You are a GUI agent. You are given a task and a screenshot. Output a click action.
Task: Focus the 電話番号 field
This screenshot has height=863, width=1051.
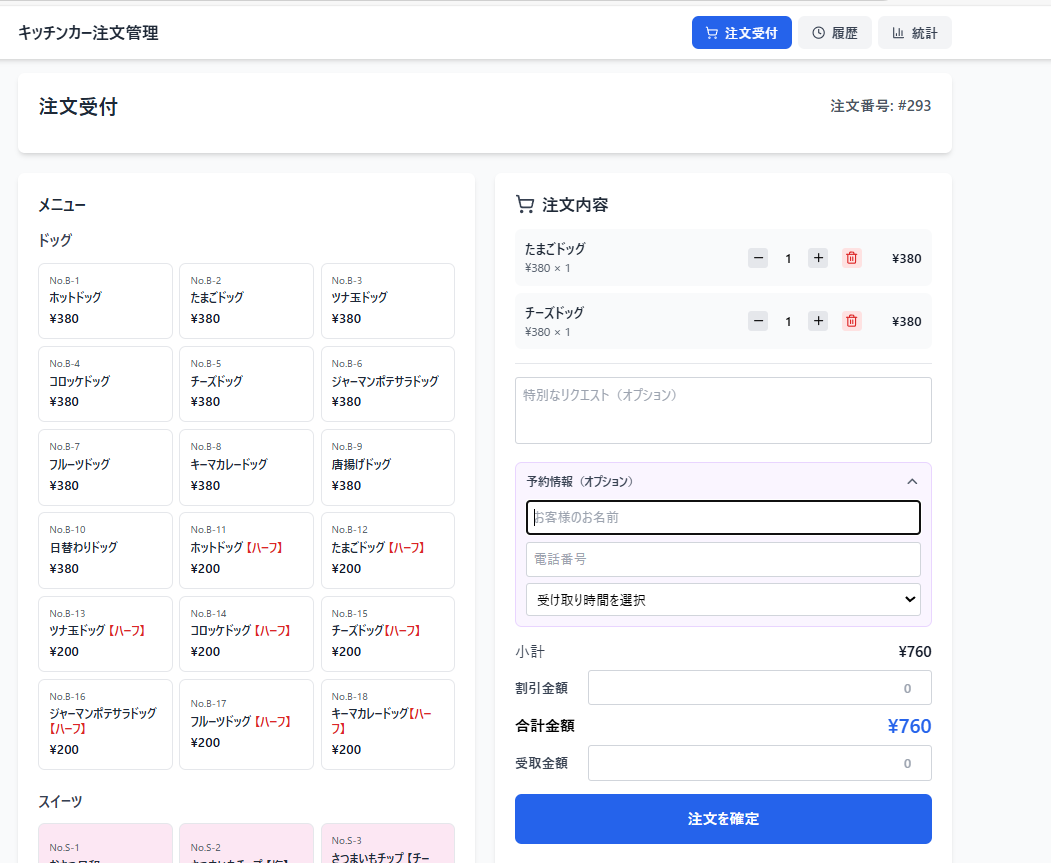click(x=722, y=559)
